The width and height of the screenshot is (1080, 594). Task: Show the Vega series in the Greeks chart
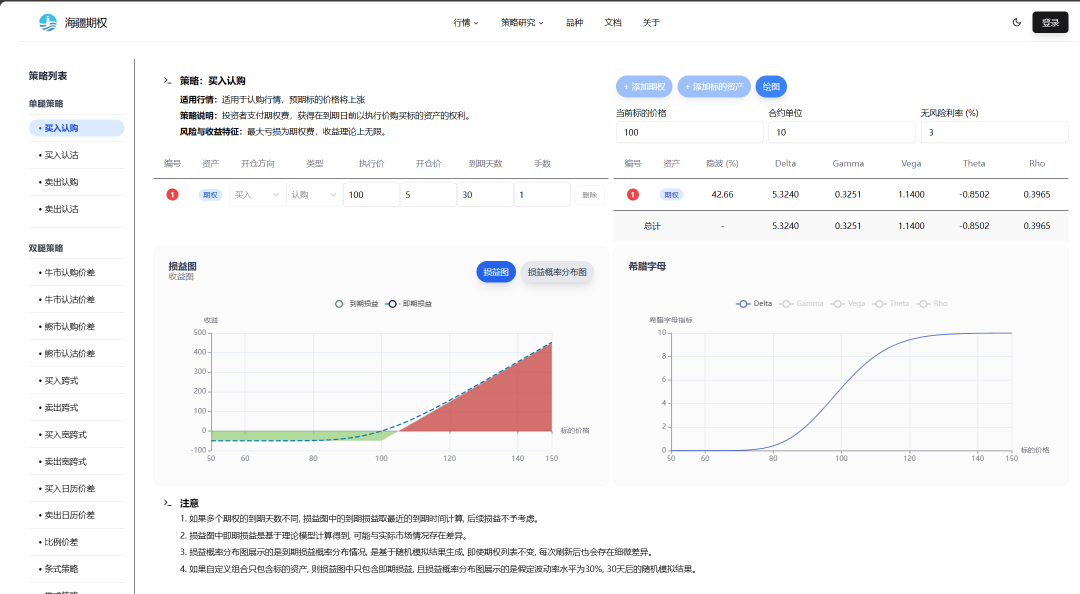848,303
